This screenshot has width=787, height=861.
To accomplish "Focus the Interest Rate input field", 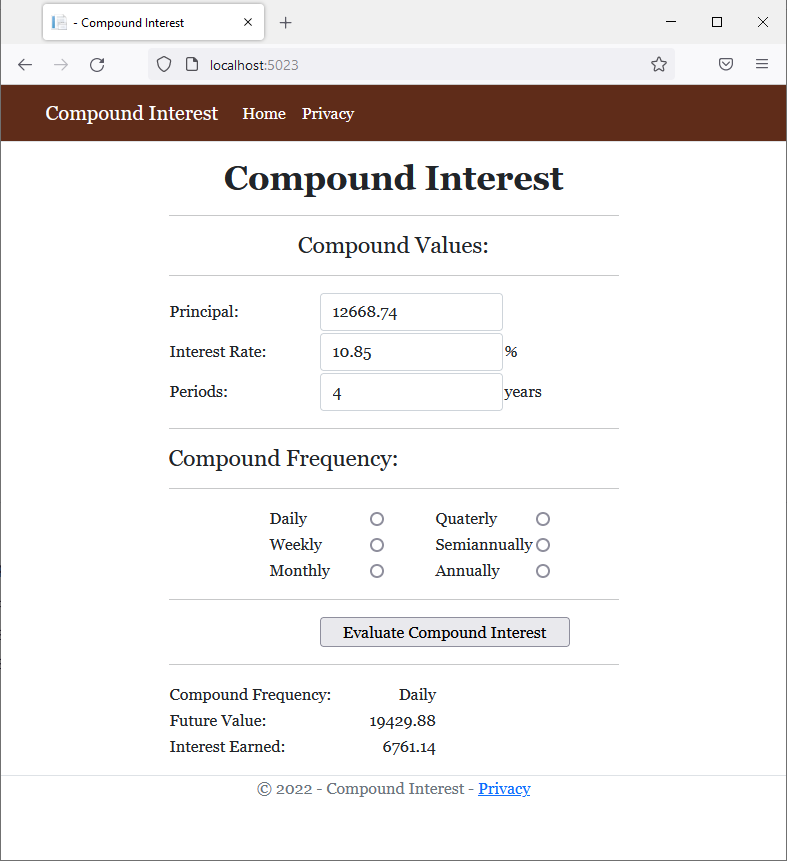I will pos(411,352).
